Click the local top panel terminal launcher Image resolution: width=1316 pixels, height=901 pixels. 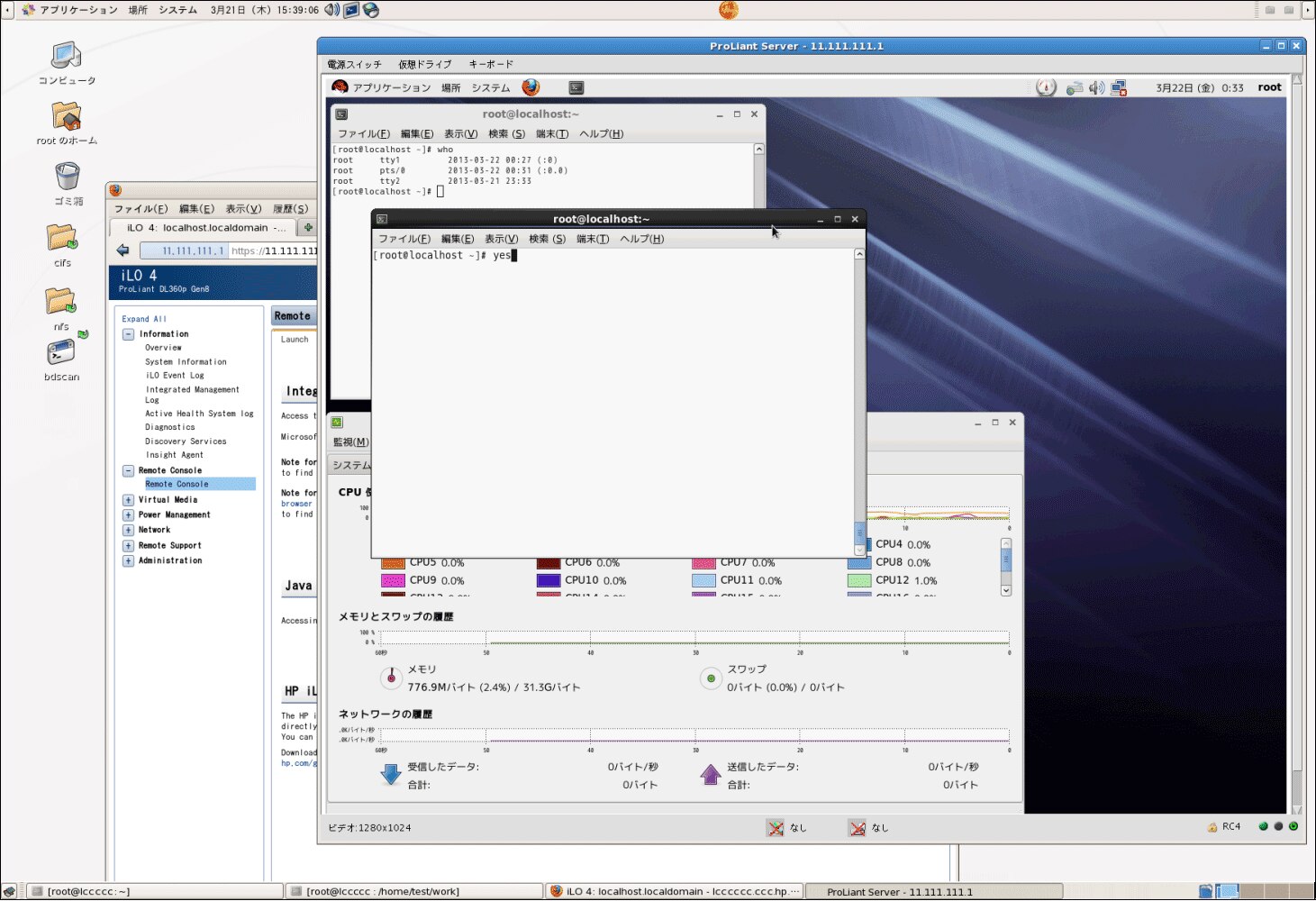click(351, 10)
